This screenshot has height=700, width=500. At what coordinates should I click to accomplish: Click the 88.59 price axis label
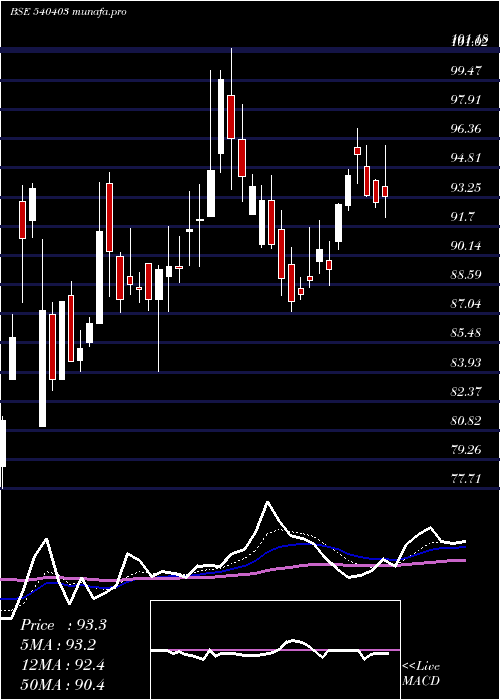click(466, 274)
